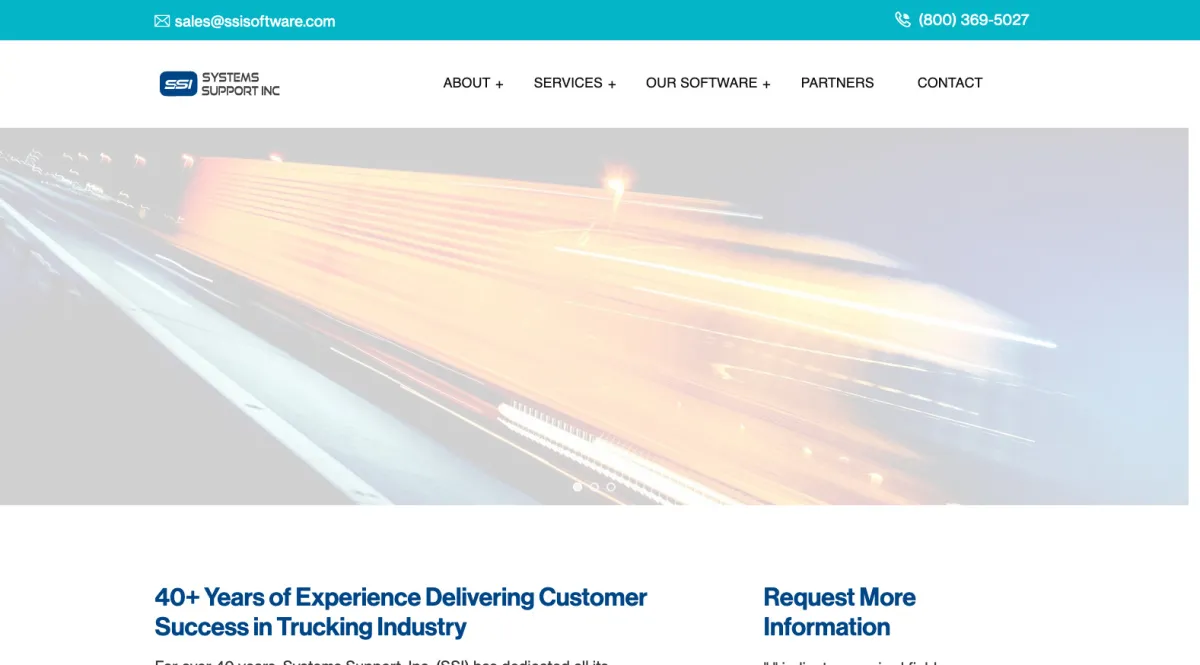The width and height of the screenshot is (1200, 665).
Task: Expand the plus sign next to SERVICES
Action: [612, 84]
